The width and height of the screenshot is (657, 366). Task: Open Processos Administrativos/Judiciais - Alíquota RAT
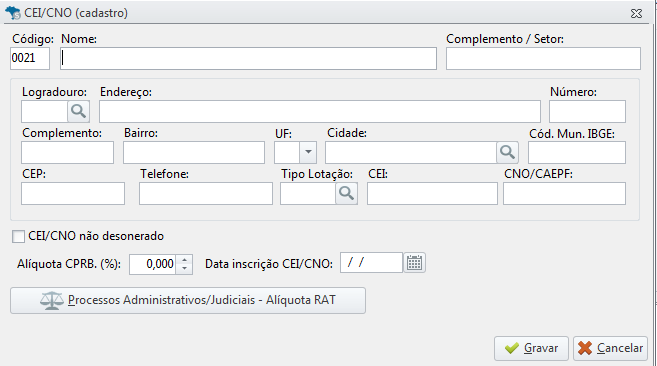[188, 300]
